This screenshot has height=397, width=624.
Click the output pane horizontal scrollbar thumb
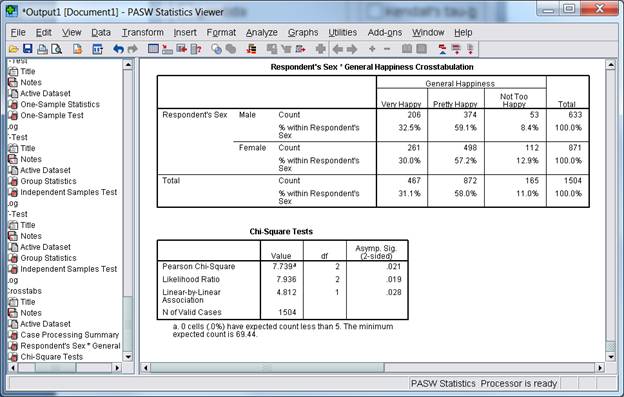coord(267,368)
